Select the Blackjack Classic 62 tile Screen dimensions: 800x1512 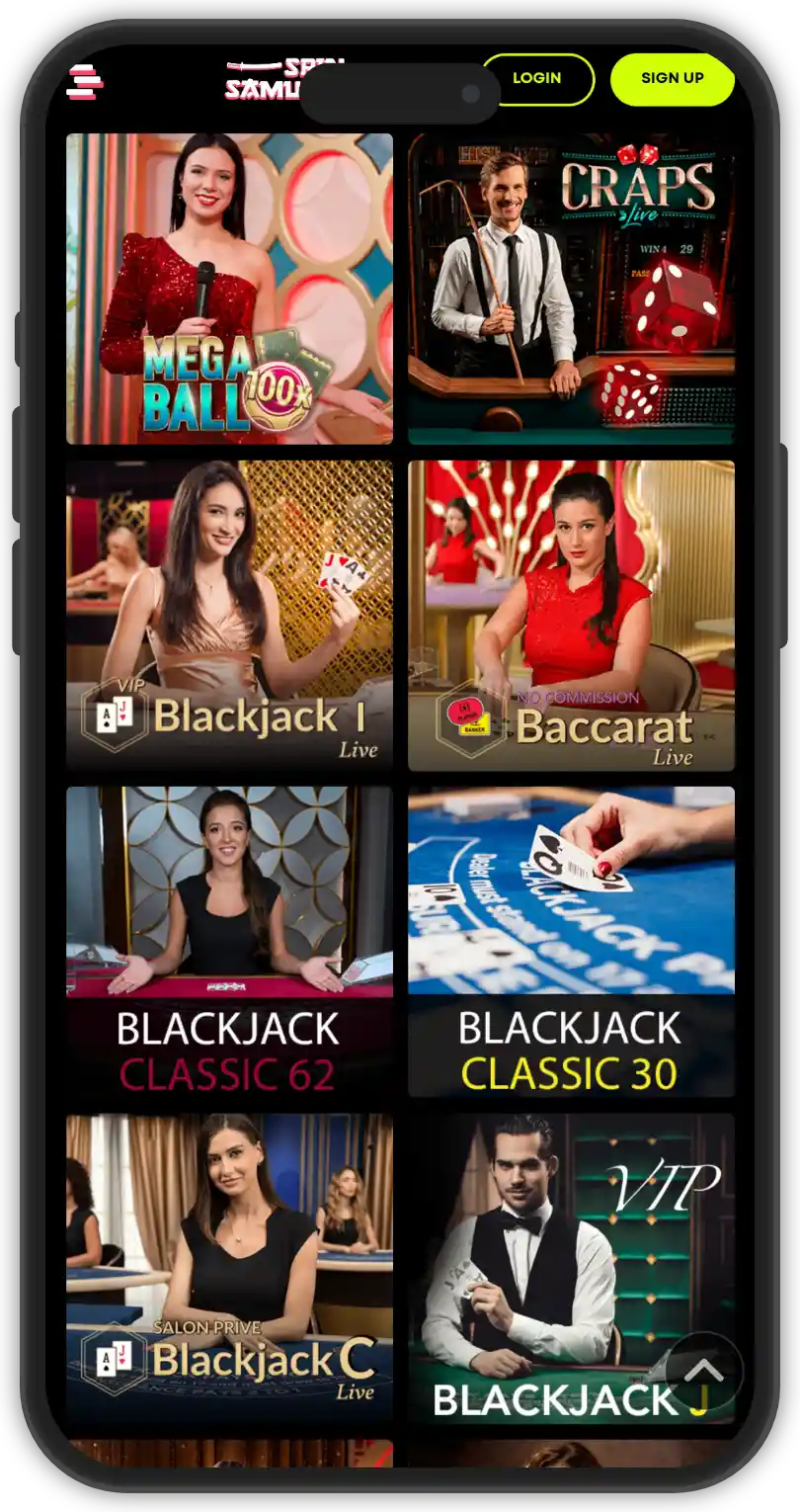[229, 942]
